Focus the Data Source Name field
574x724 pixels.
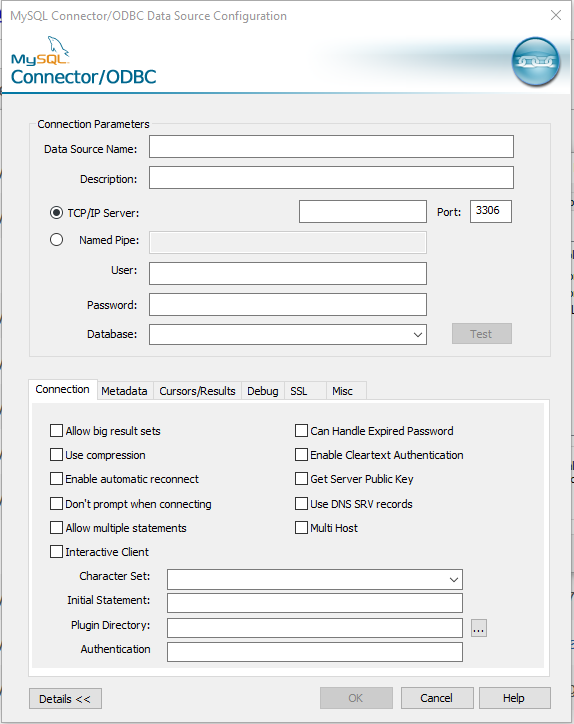coord(331,146)
